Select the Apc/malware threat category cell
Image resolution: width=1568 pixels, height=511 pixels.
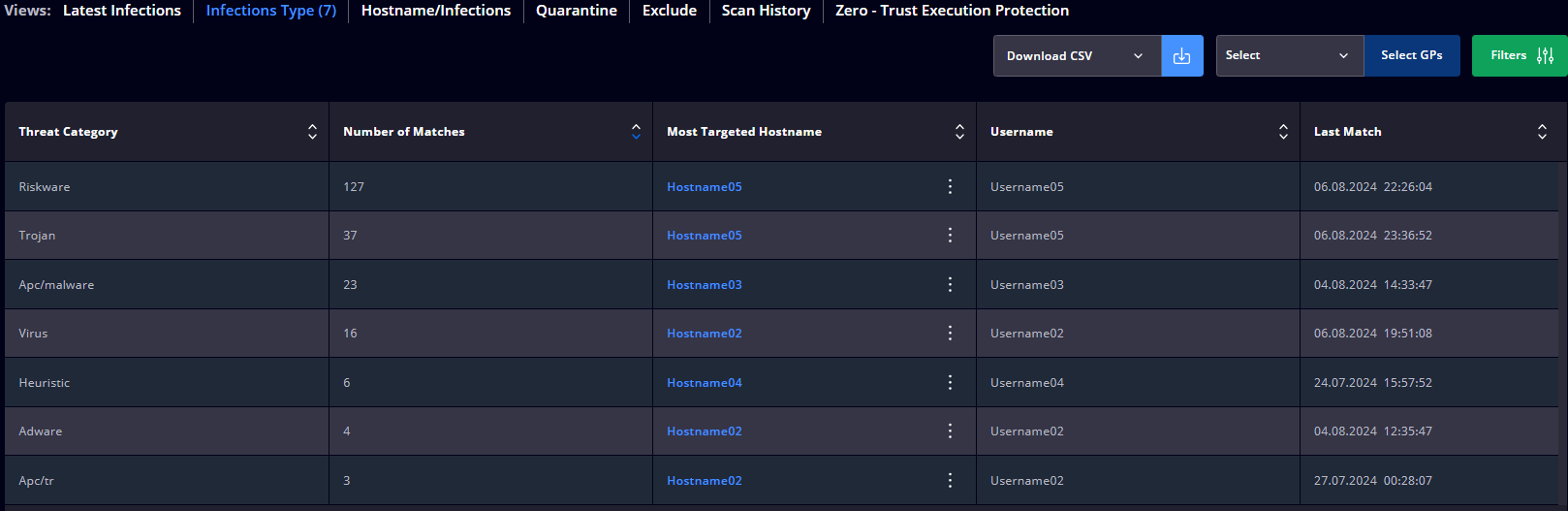point(167,284)
